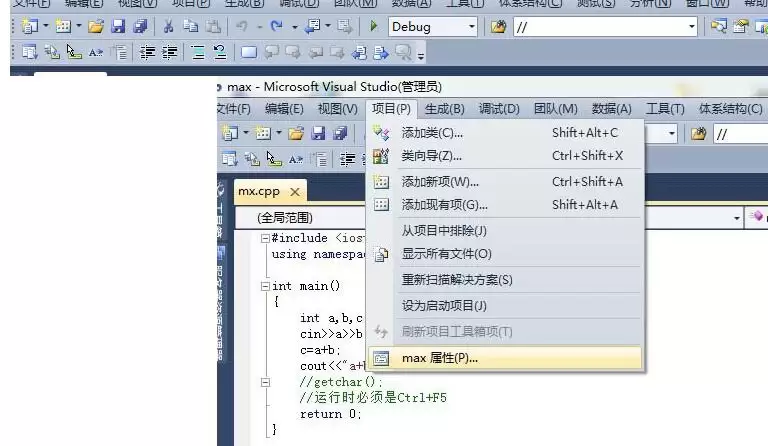Choose 设为启动项目(J) menu entry
This screenshot has height=446, width=768.
(505, 305)
